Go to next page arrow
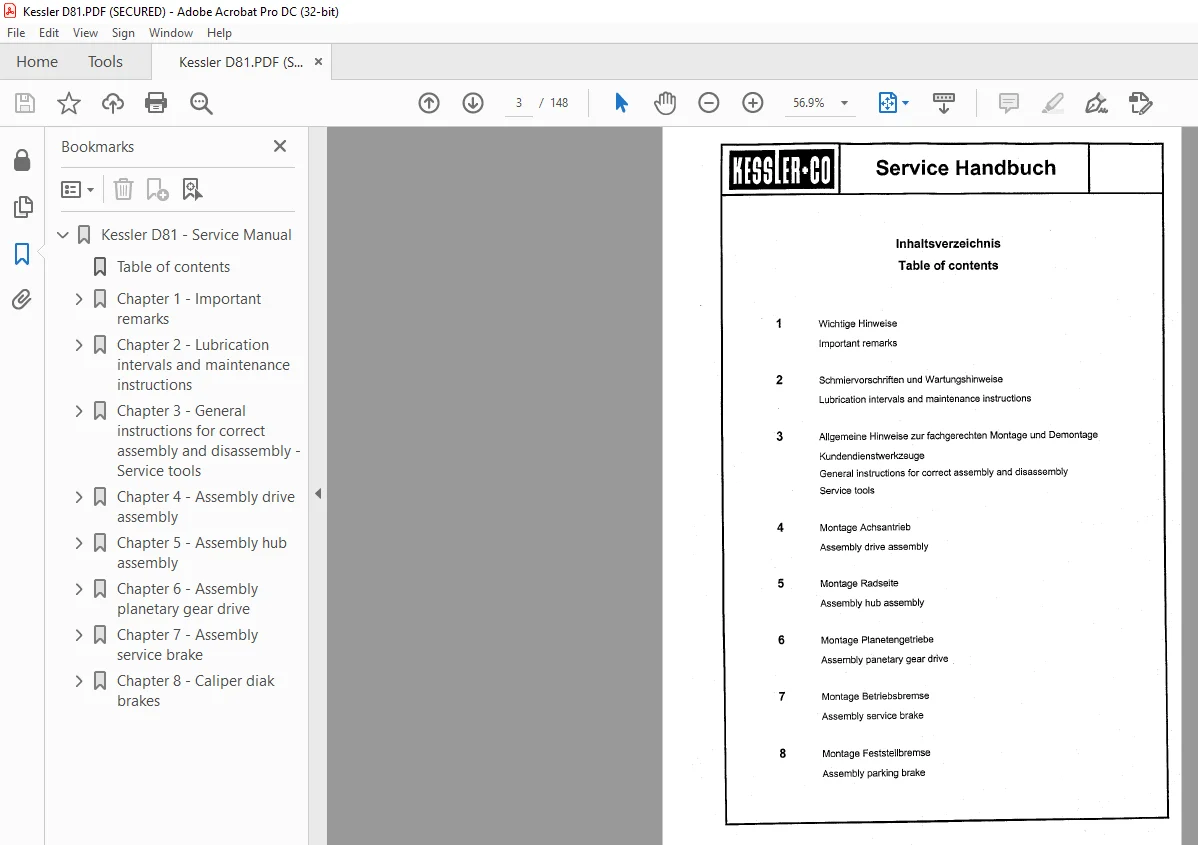 point(473,103)
